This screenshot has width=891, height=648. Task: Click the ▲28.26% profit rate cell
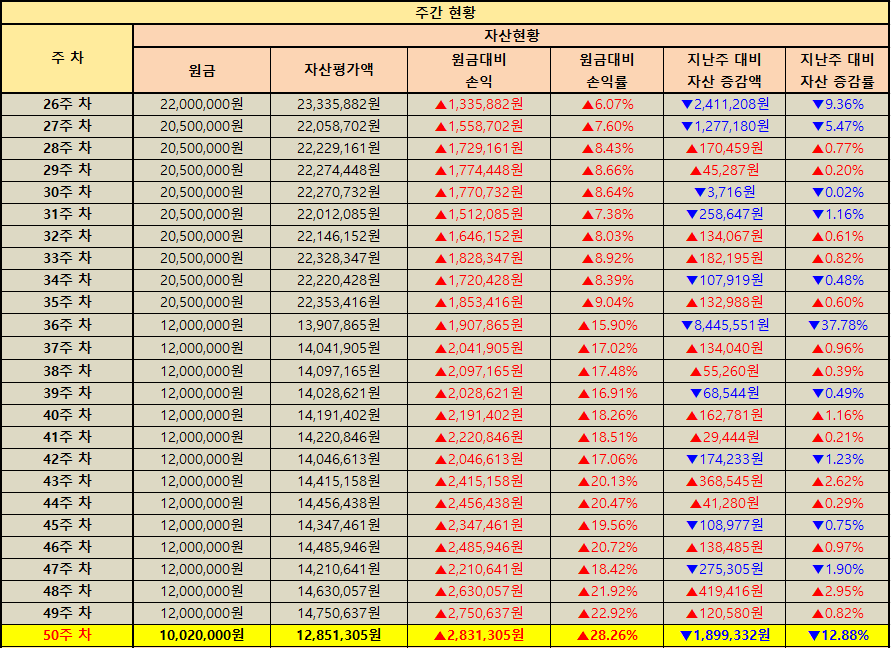606,635
